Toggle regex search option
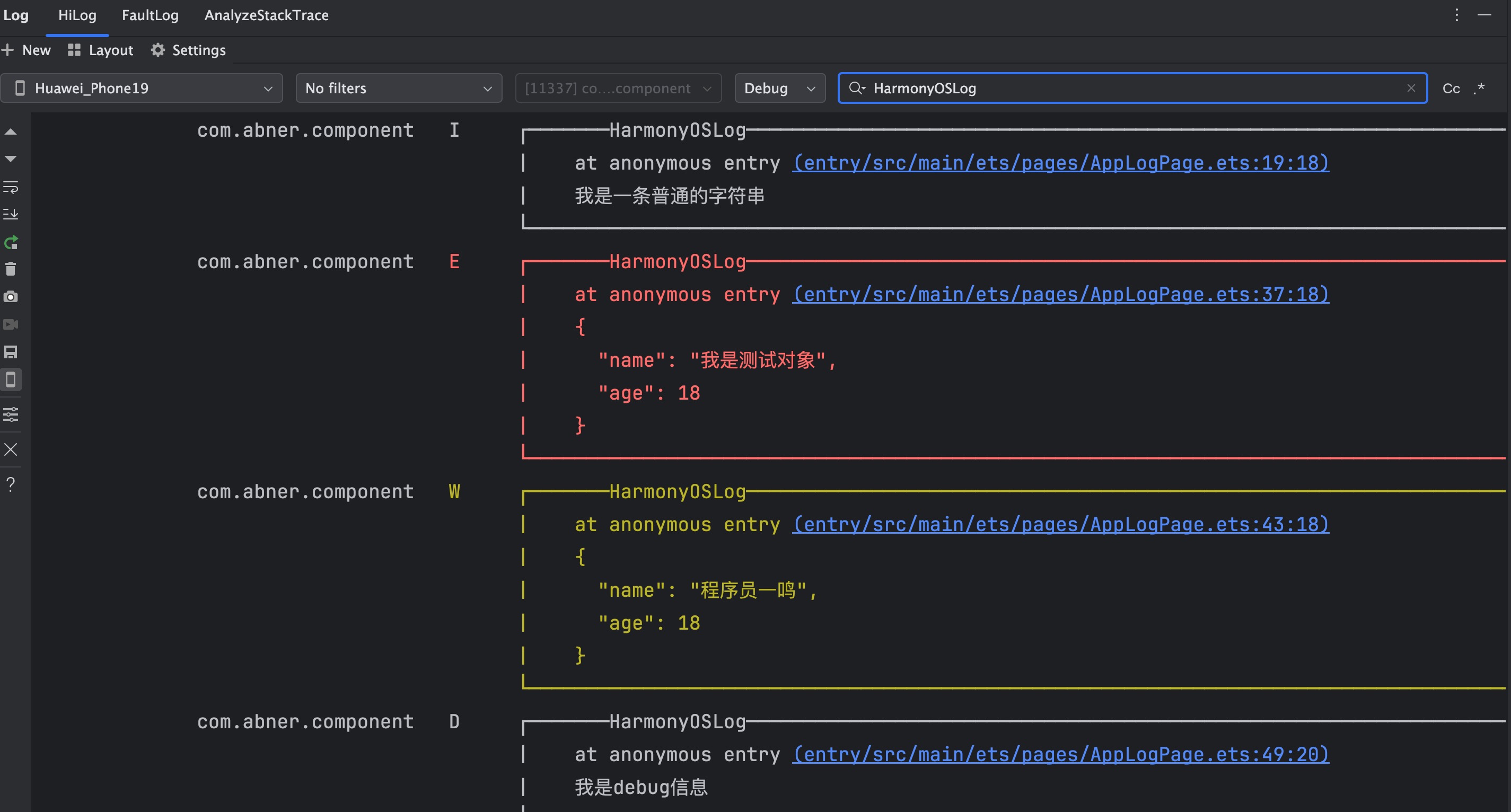1511x812 pixels. [1479, 89]
